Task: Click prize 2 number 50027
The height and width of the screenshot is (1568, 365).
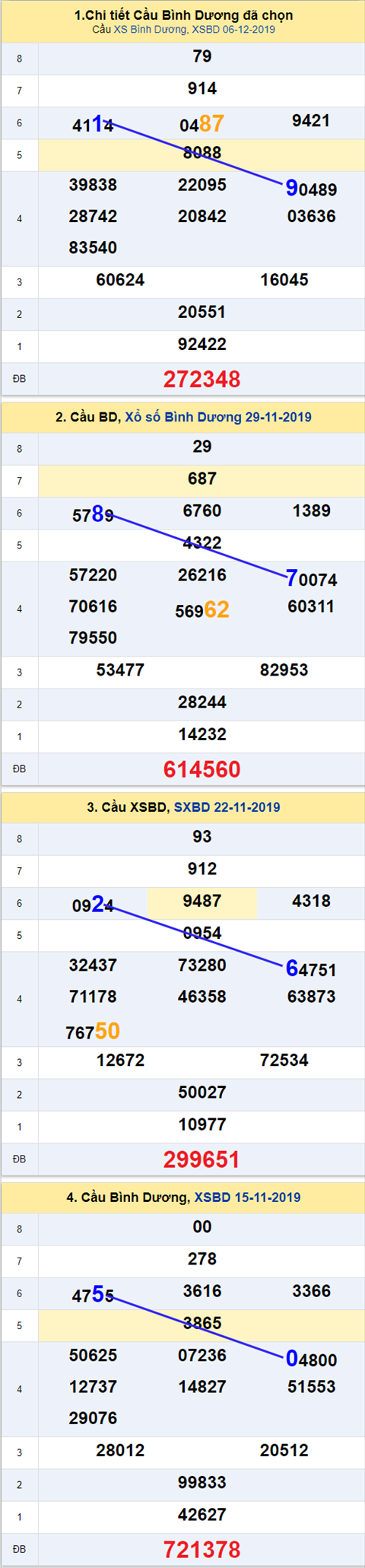Action: [202, 1093]
